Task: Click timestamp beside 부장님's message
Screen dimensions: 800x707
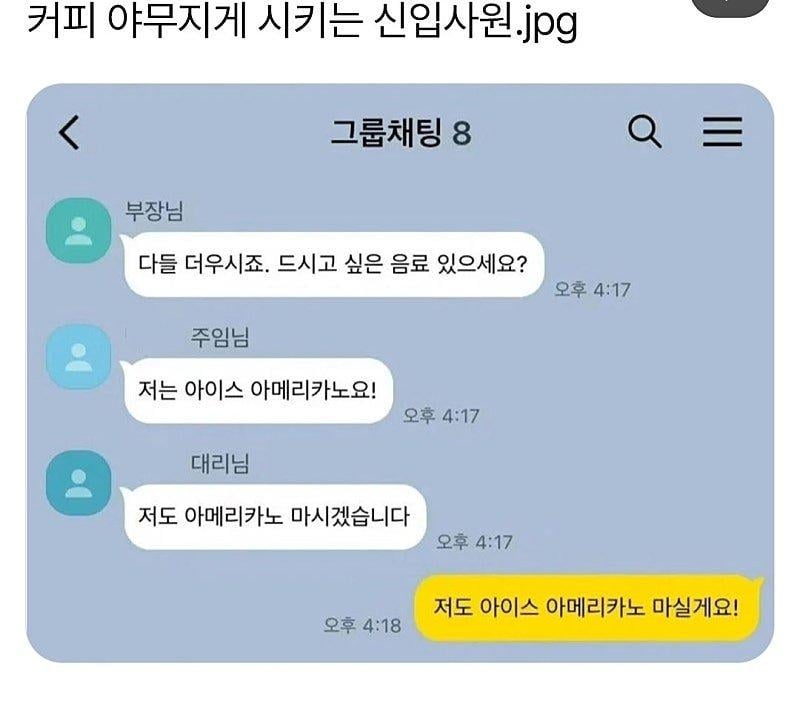Action: [592, 290]
